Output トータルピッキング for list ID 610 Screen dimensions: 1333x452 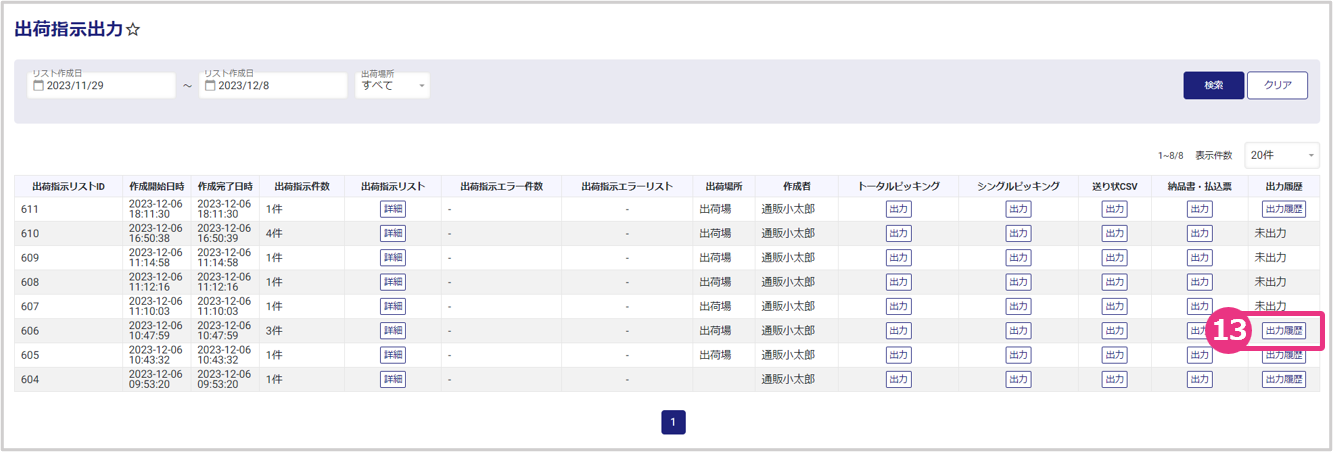click(898, 233)
